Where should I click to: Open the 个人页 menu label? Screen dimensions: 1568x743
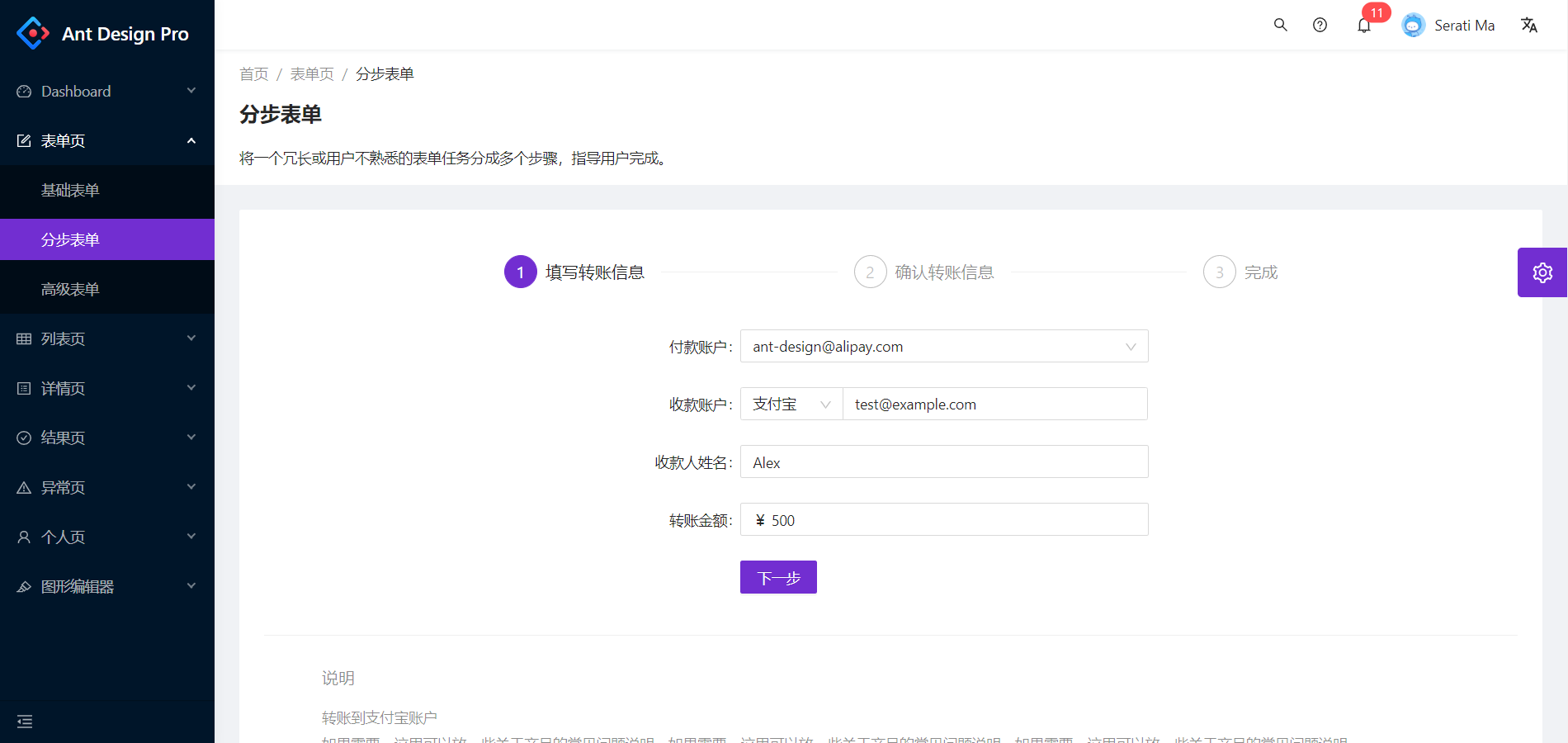63,537
